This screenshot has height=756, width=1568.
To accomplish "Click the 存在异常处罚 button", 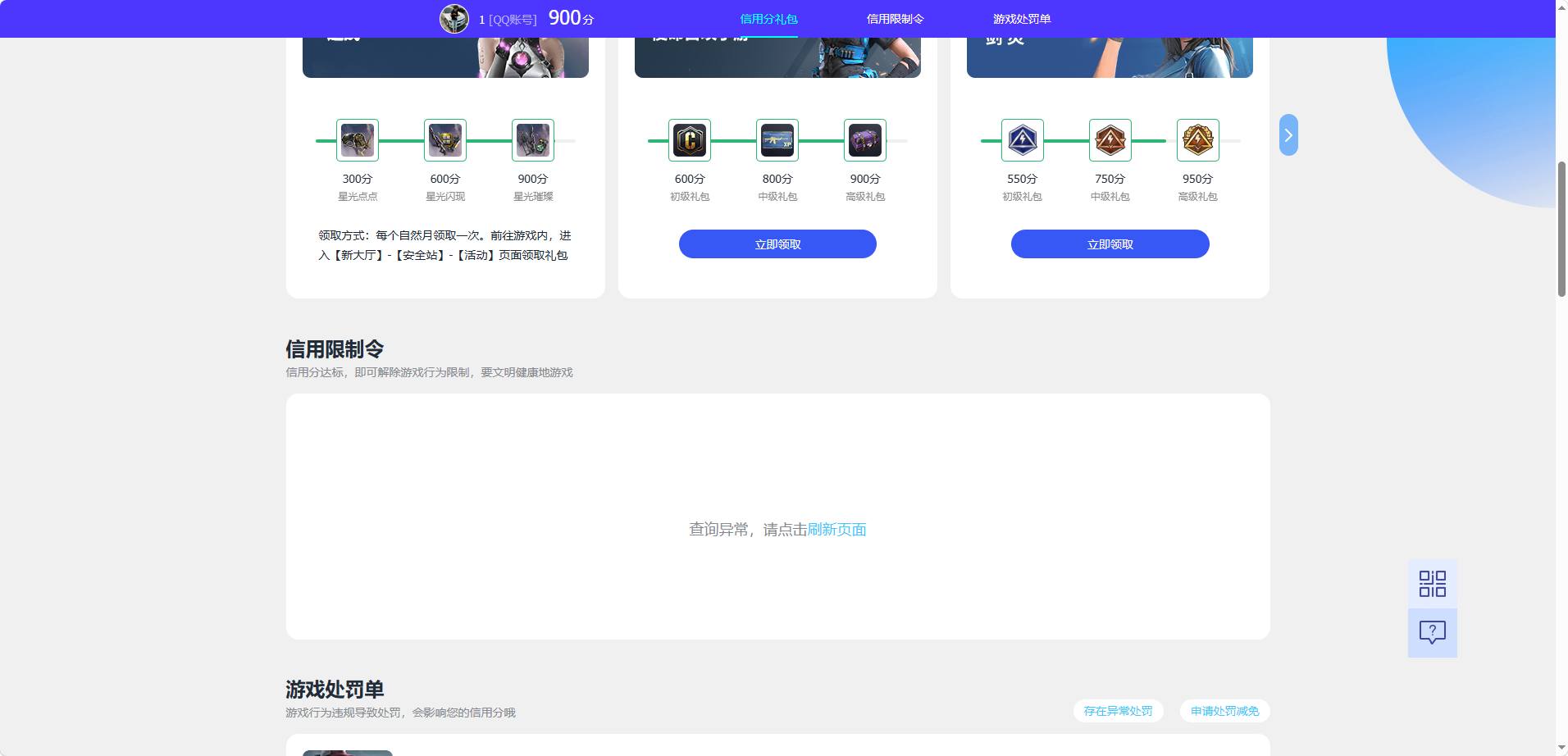I will pos(1118,711).
